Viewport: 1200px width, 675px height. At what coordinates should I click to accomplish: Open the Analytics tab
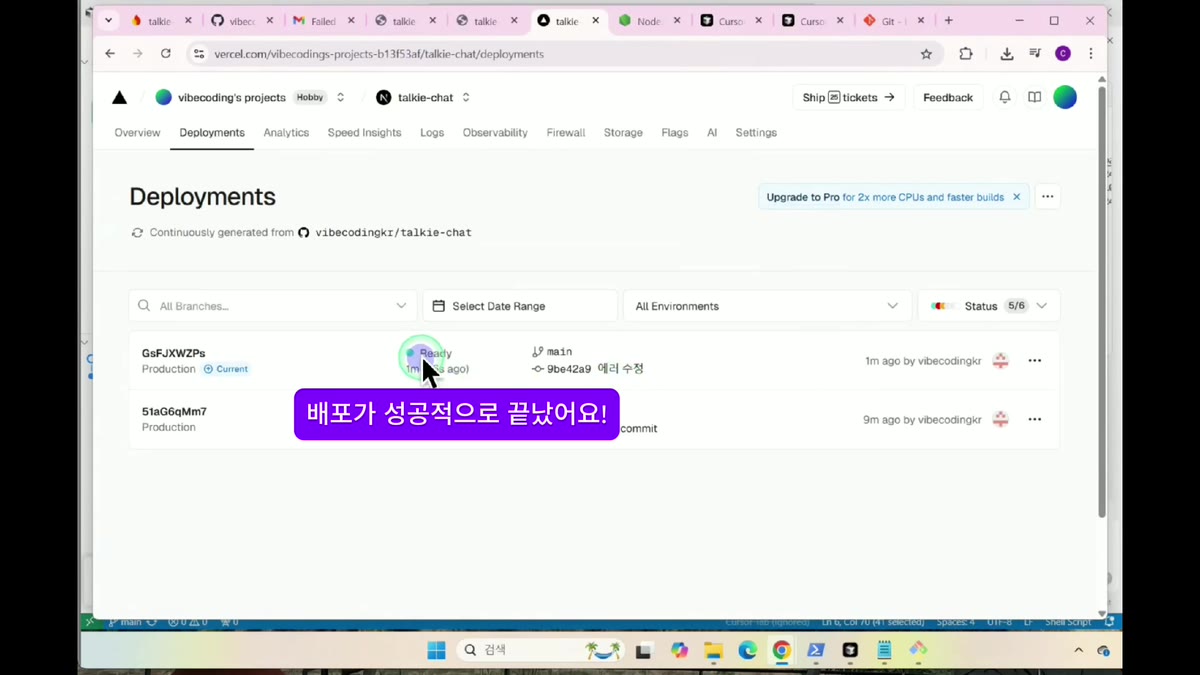(286, 132)
